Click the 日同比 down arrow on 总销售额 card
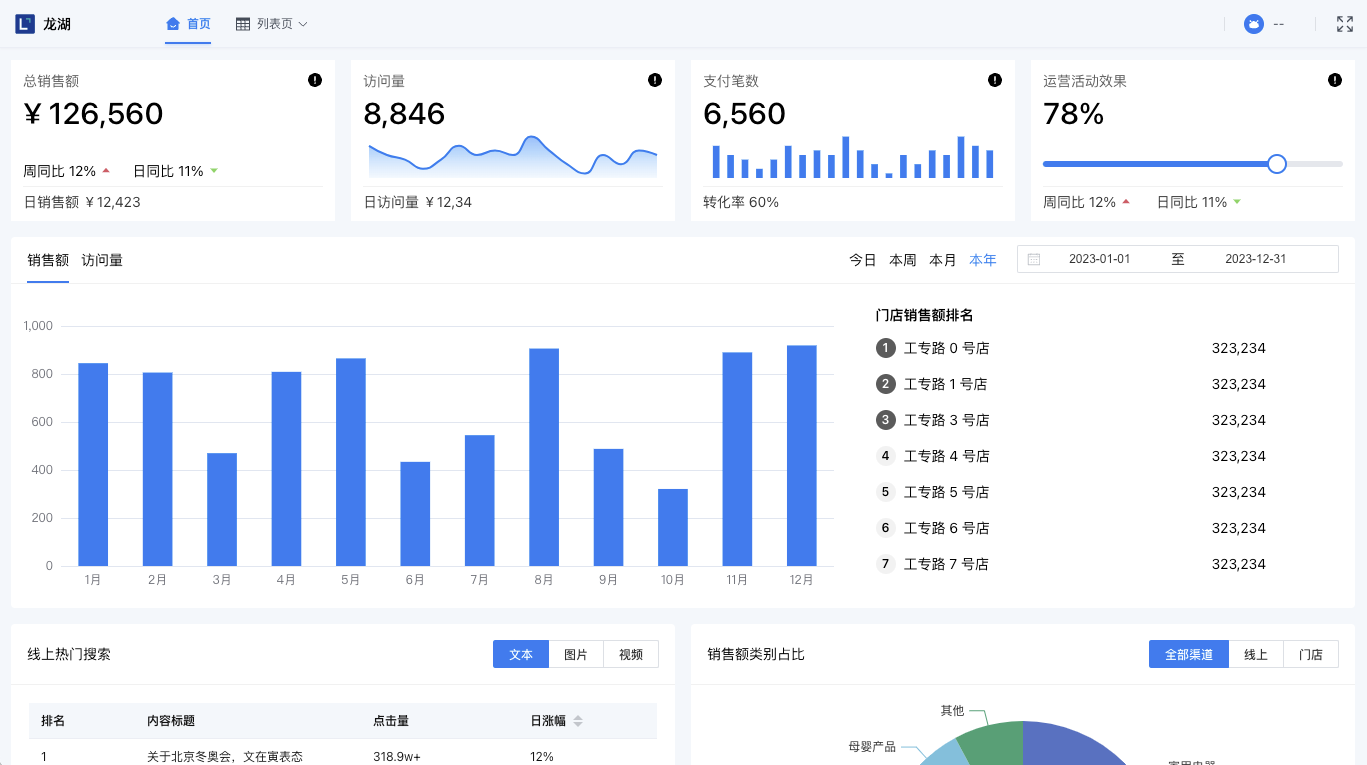Viewport: 1367px width, 765px height. click(214, 171)
